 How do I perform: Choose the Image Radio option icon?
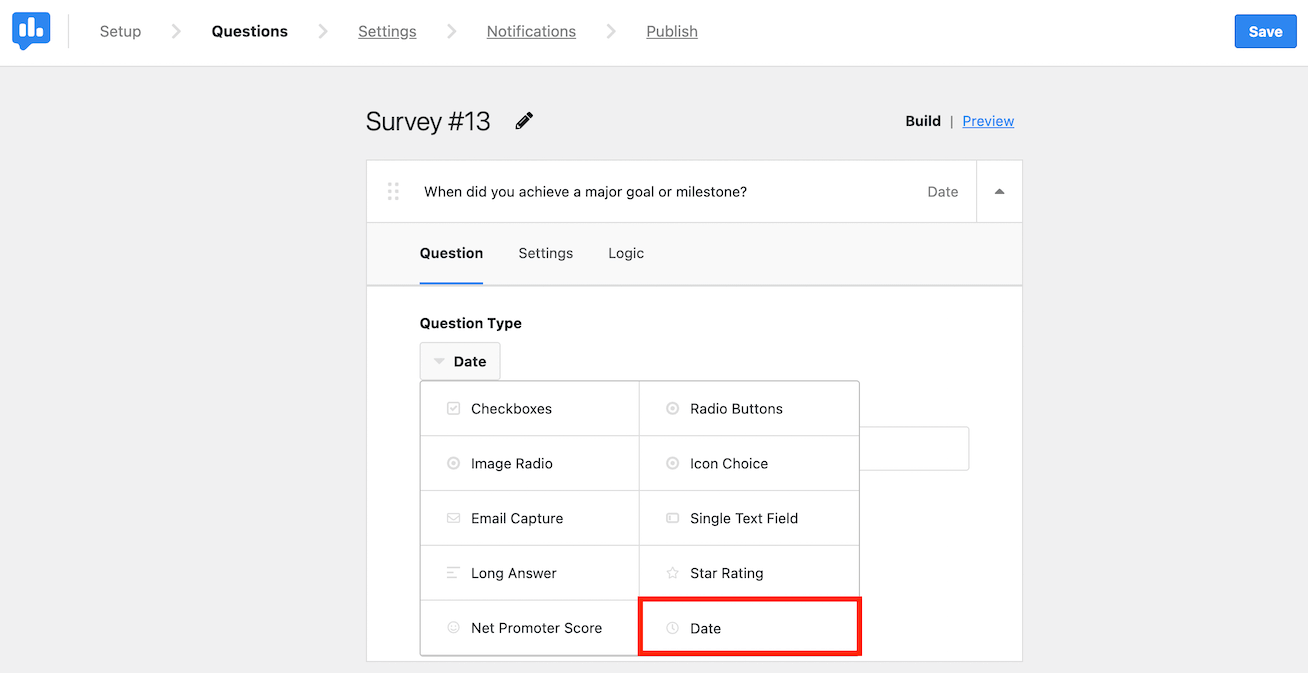click(452, 463)
